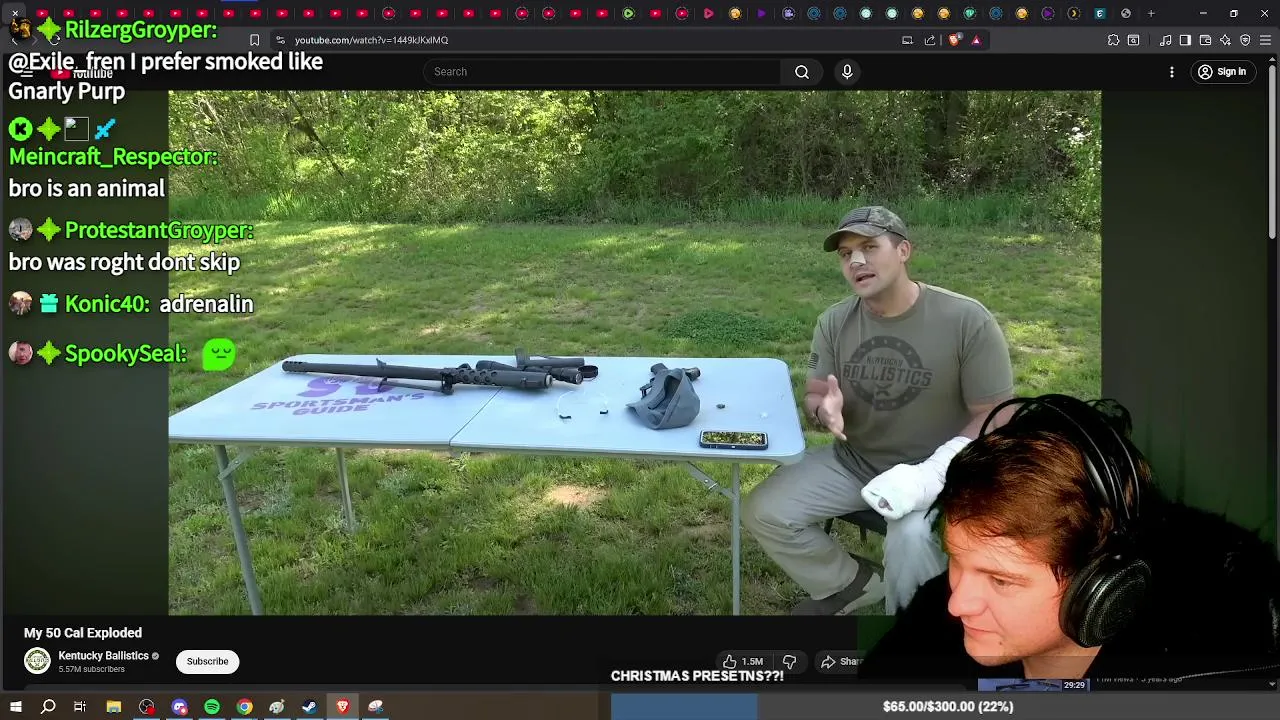Open a new browser tab with plus button
Image resolution: width=1280 pixels, height=720 pixels.
point(1151,13)
